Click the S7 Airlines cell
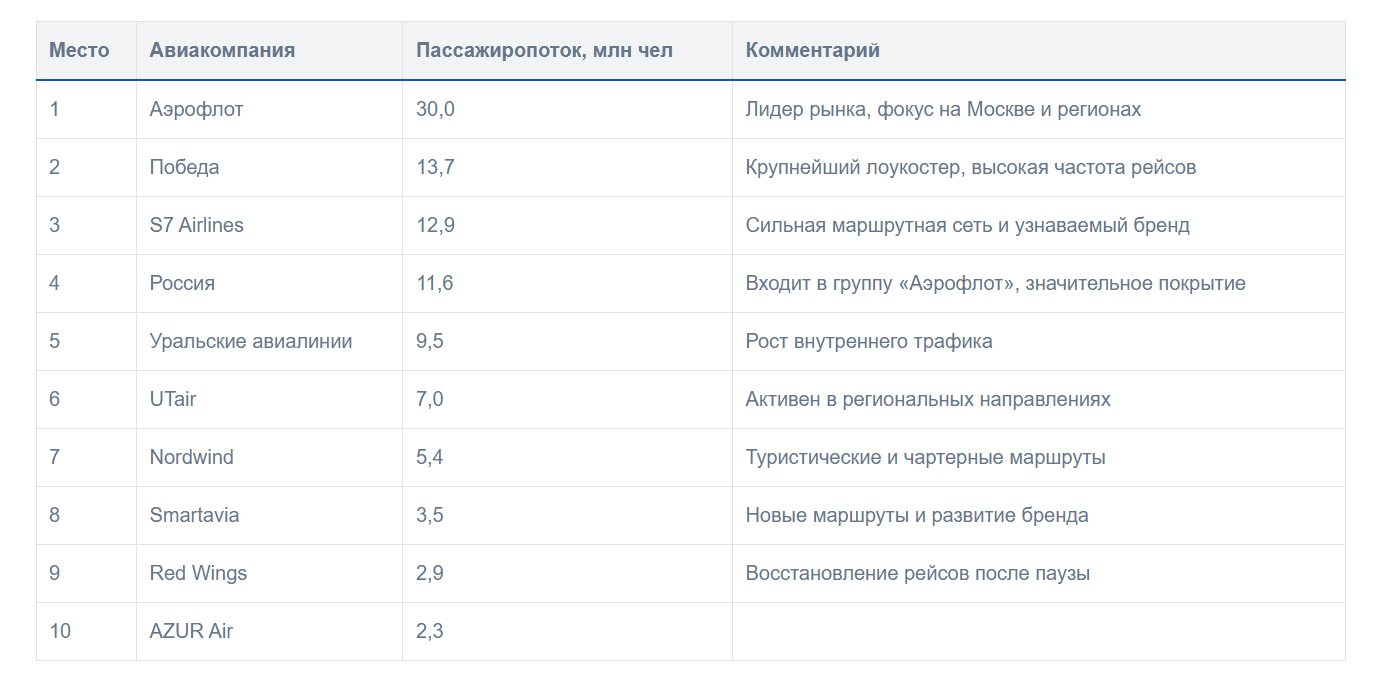 196,225
